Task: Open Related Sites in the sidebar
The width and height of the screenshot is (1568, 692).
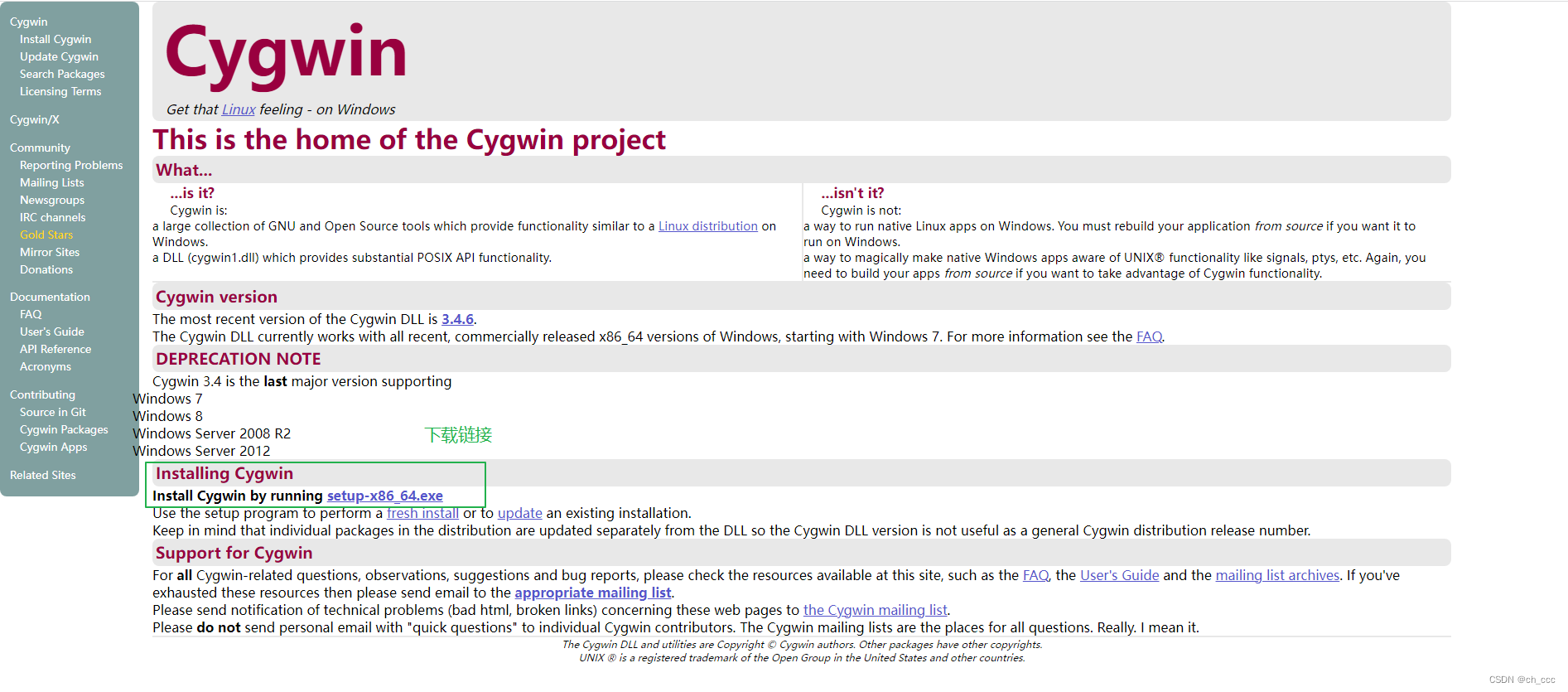Action: pyautogui.click(x=43, y=475)
